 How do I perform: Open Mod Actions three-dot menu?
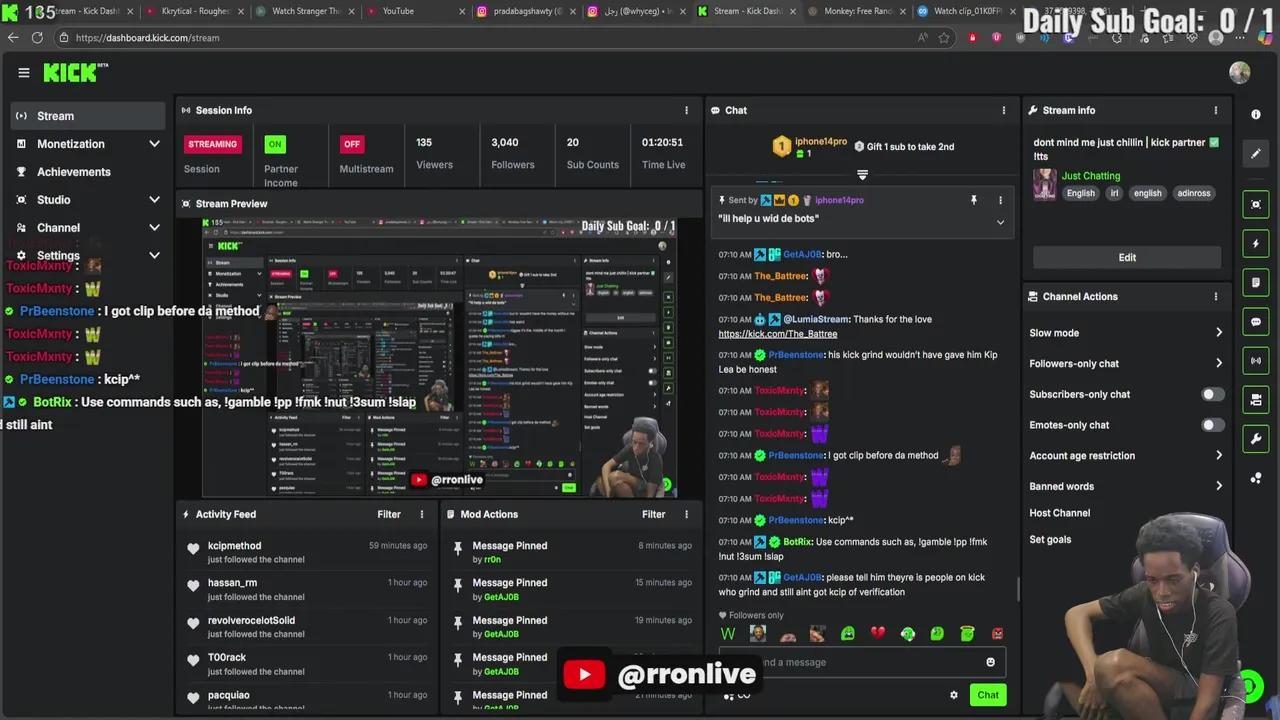pyautogui.click(x=686, y=514)
